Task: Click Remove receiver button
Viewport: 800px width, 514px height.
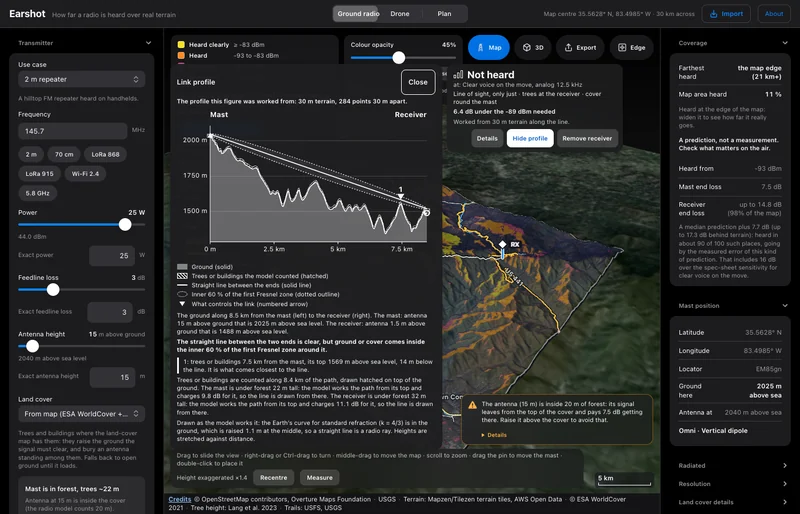Action: (587, 138)
